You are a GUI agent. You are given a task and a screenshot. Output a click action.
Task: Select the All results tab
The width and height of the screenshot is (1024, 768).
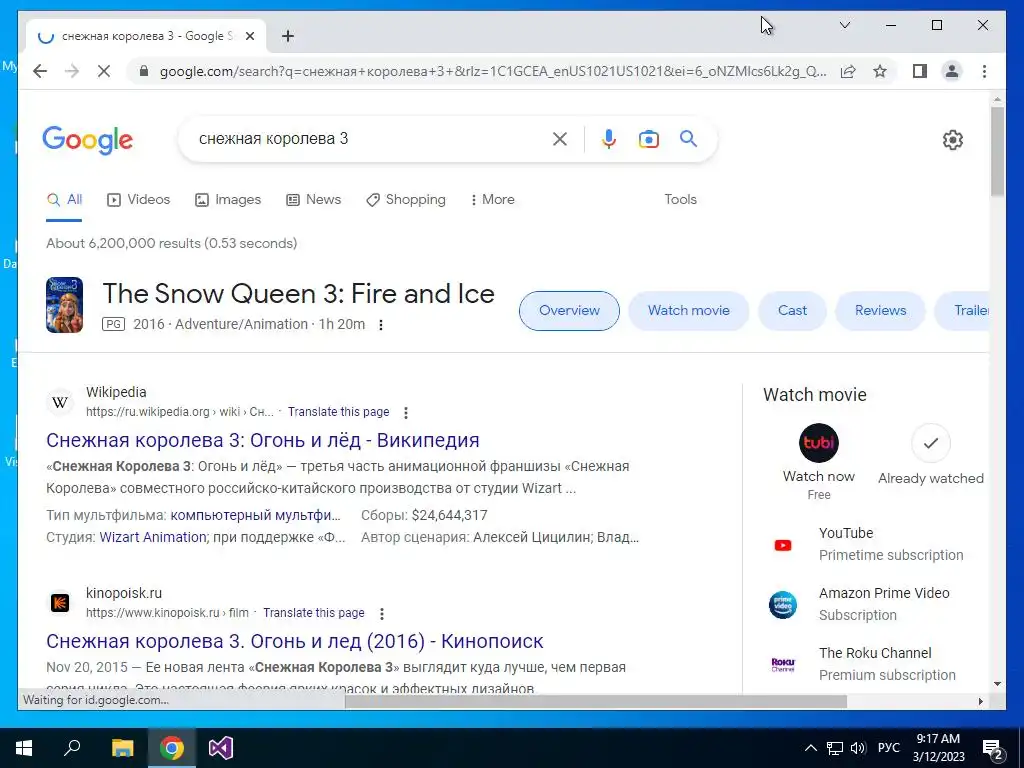tap(64, 200)
